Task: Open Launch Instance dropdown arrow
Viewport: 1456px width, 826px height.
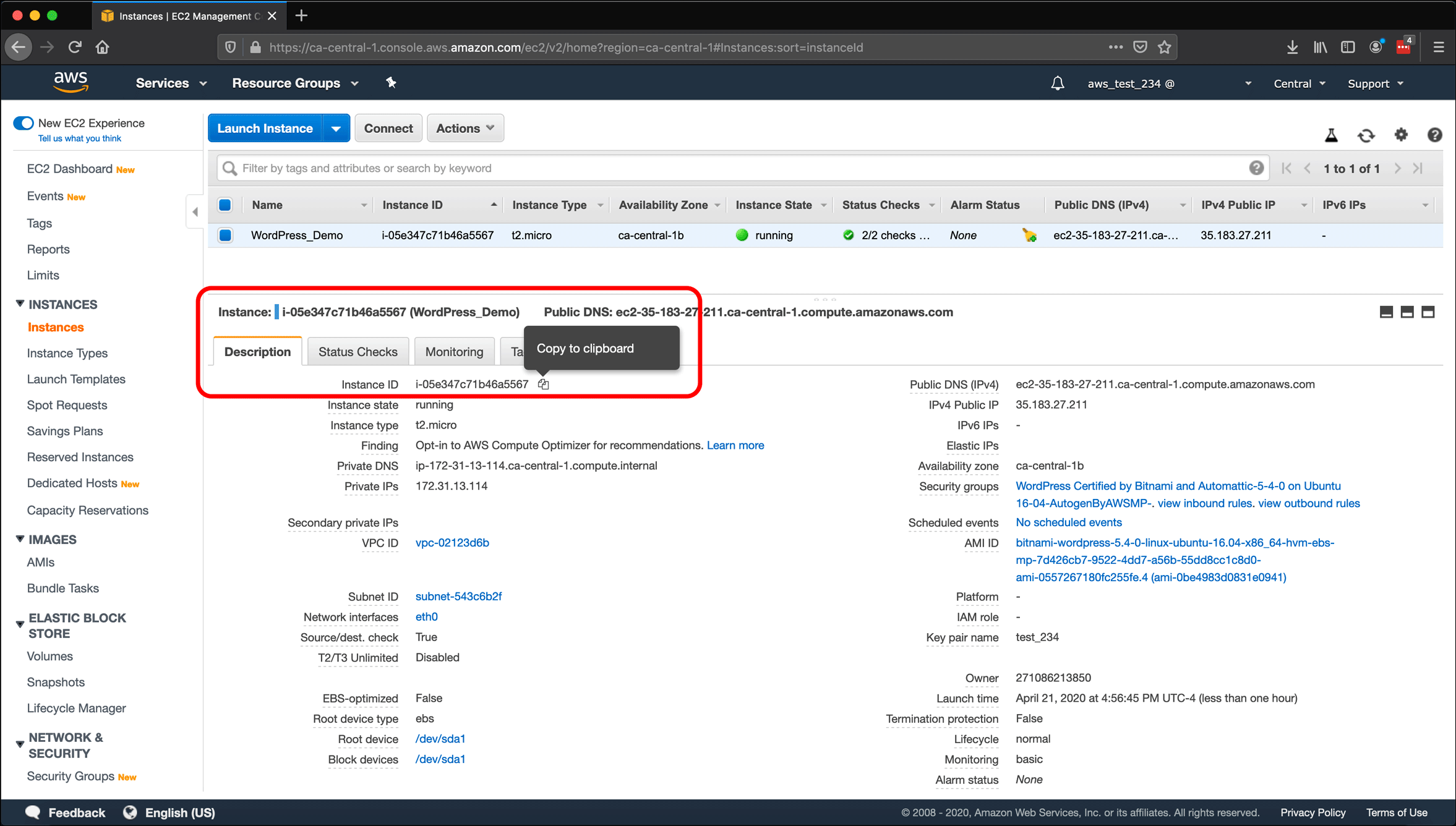Action: click(x=336, y=128)
